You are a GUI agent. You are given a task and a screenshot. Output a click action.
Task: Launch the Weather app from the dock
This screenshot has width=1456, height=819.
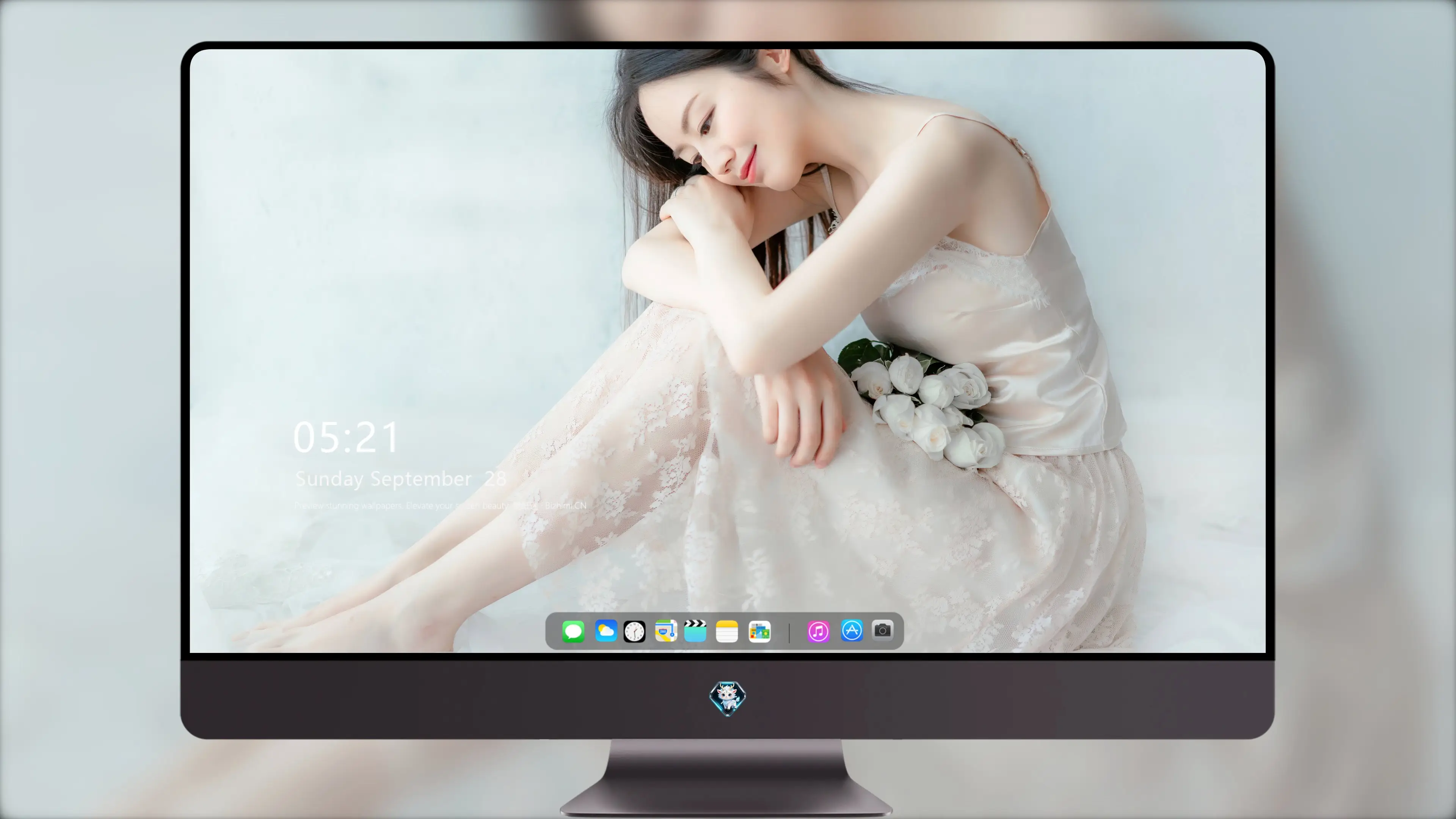tap(606, 631)
